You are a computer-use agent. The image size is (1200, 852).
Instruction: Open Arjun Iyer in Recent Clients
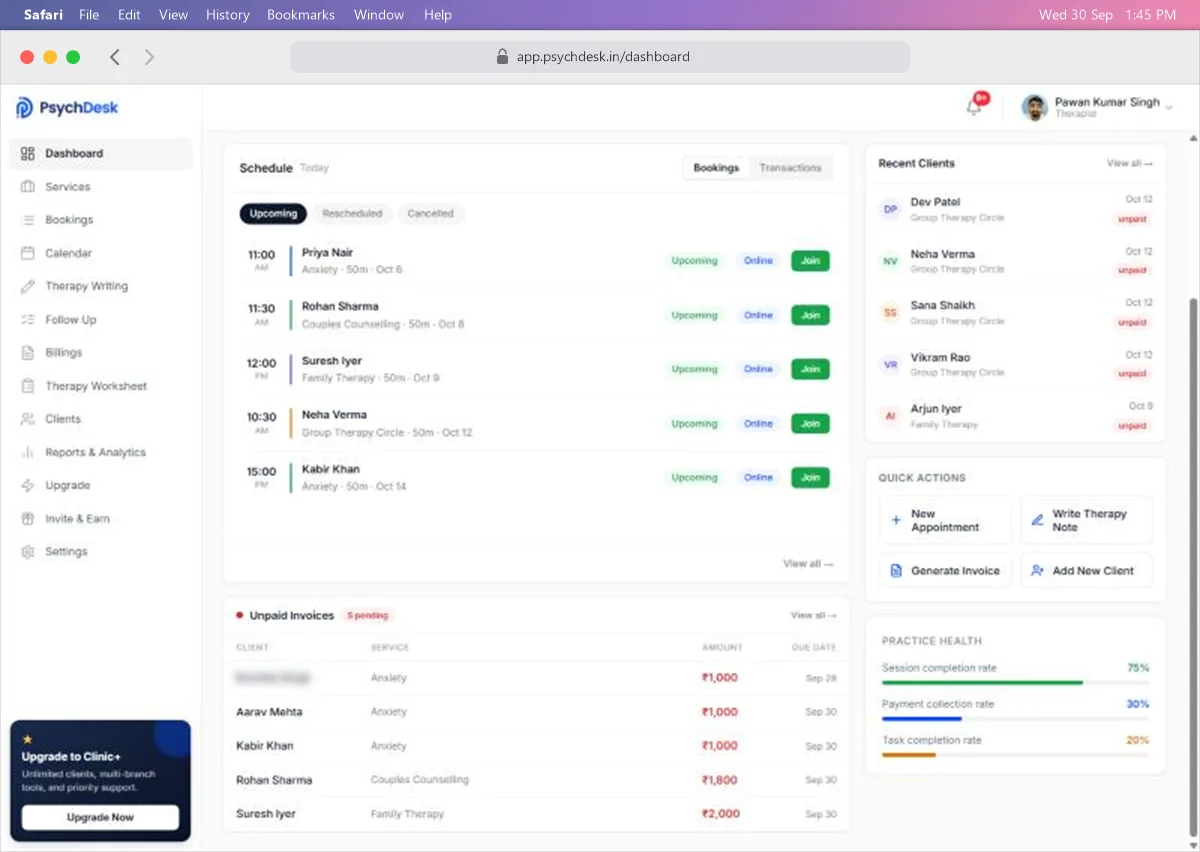click(1015, 417)
